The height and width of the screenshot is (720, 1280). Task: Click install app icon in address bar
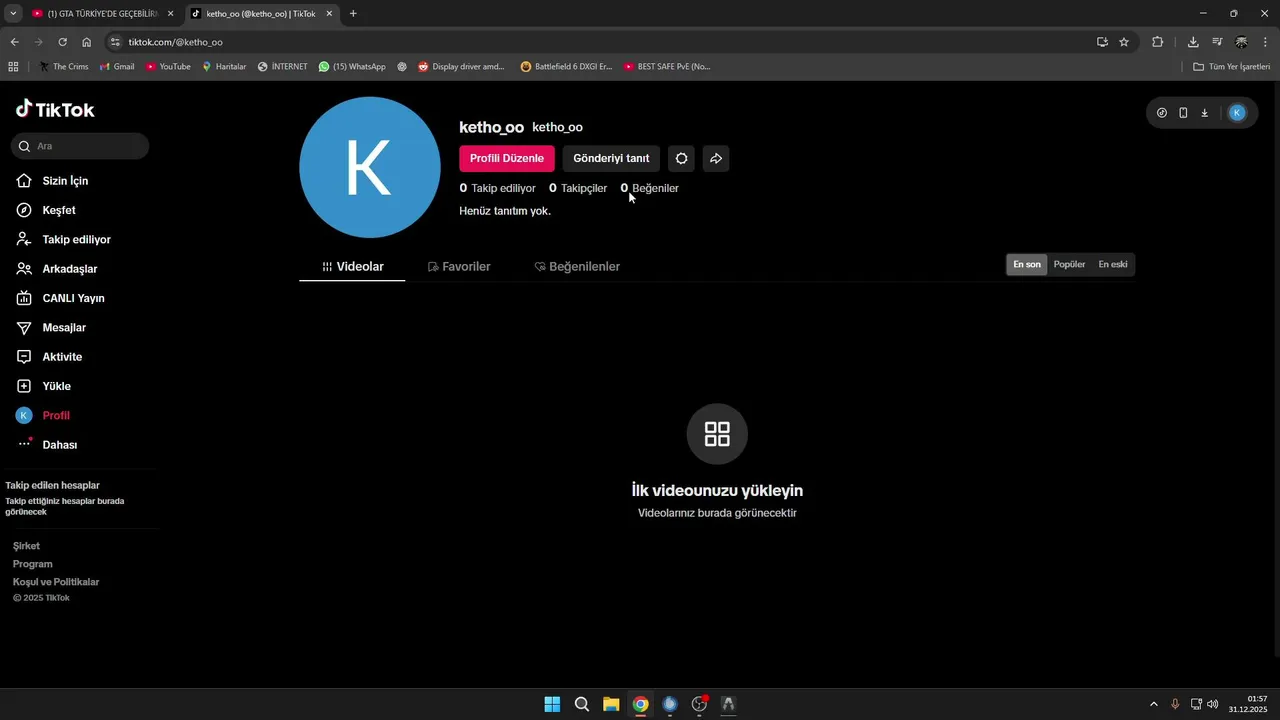[1102, 42]
